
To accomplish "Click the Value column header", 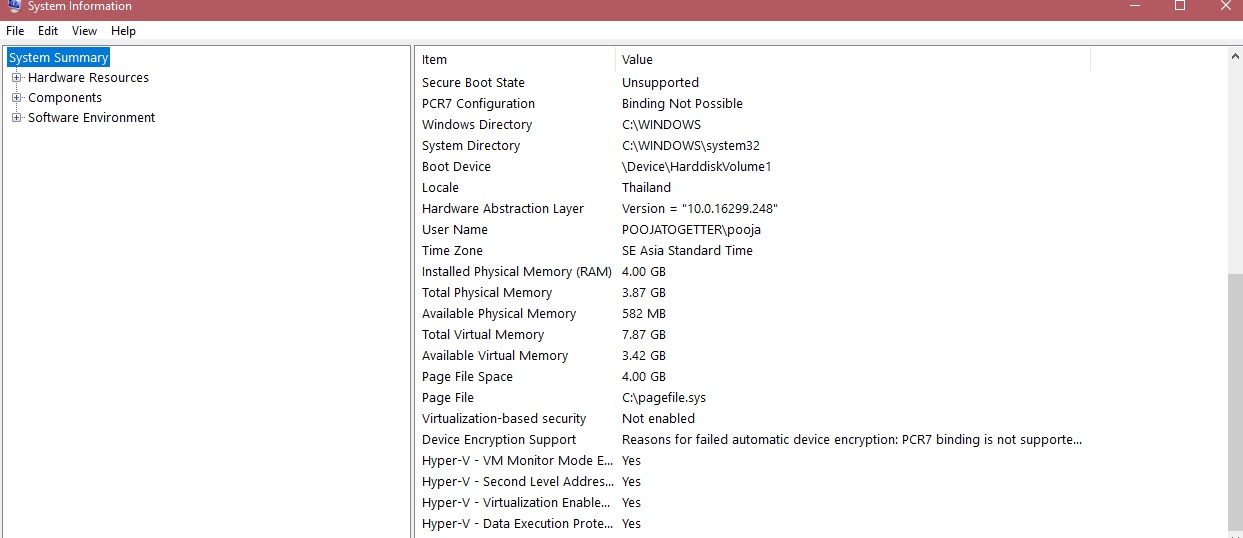I will pos(850,60).
